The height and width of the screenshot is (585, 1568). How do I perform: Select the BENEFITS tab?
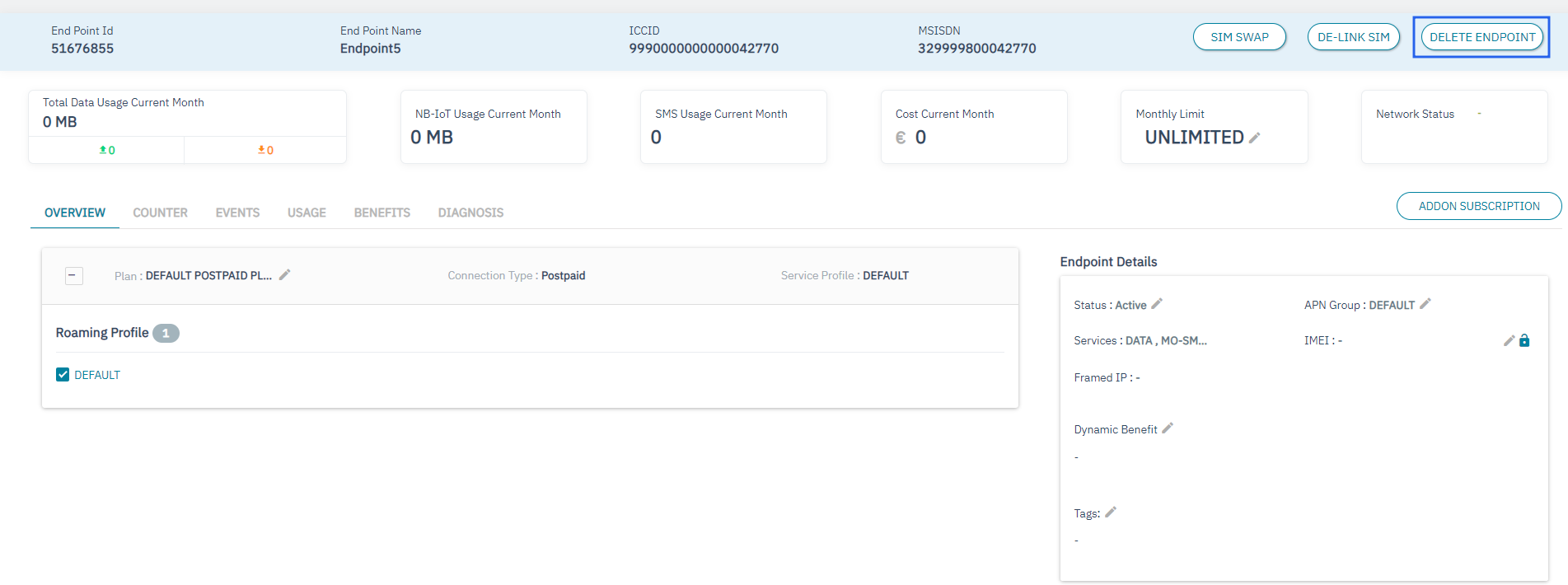[381, 213]
